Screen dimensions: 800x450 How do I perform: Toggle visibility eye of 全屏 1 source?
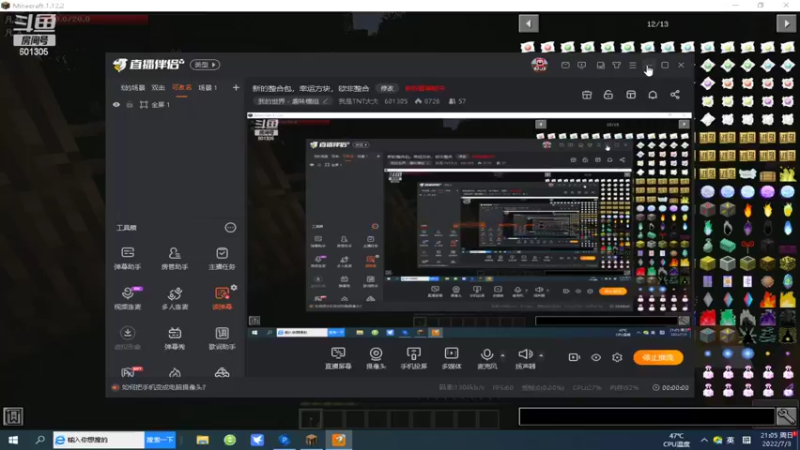(x=116, y=105)
